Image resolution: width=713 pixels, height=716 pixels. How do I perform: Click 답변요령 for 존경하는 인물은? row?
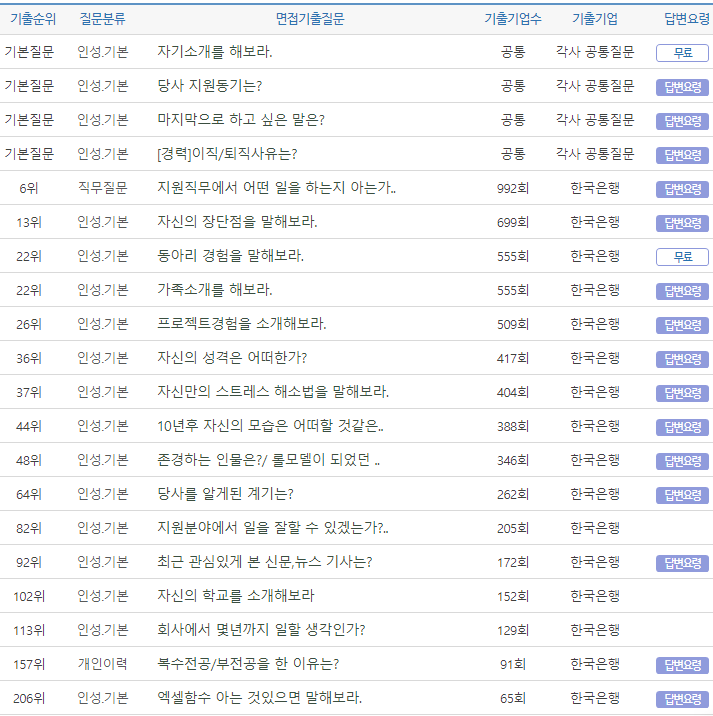682,461
